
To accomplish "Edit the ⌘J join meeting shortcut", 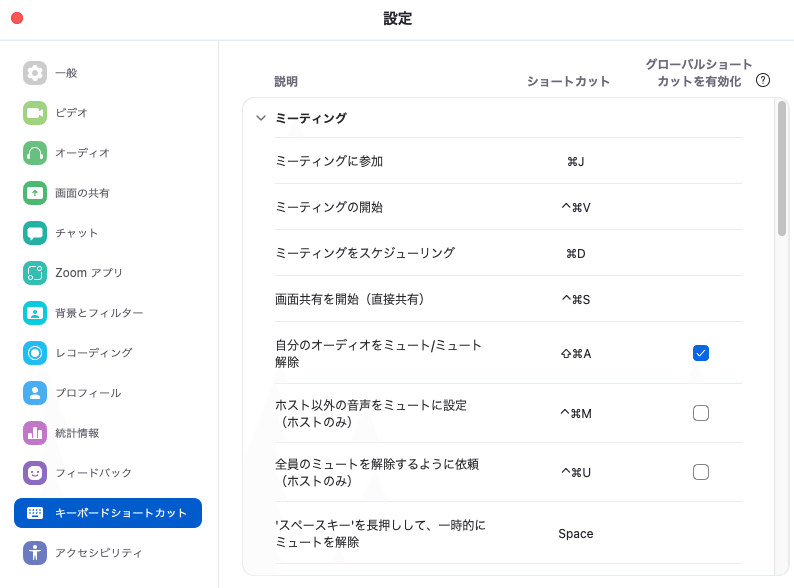I will coord(575,161).
